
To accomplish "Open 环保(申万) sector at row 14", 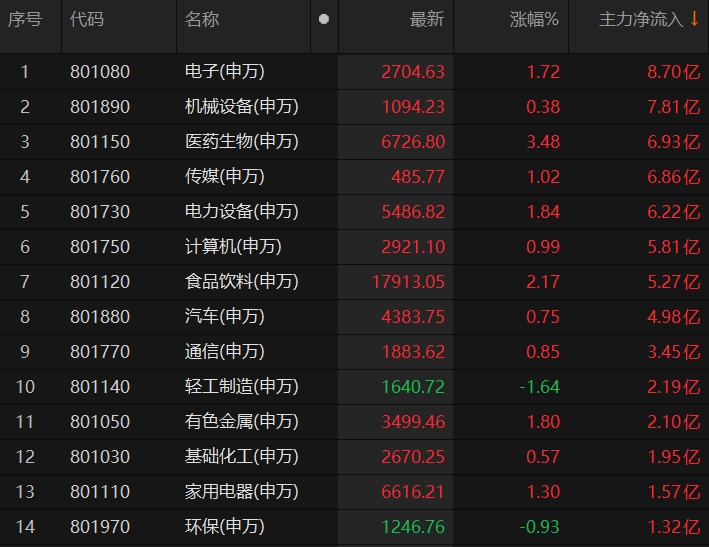I will (225, 527).
